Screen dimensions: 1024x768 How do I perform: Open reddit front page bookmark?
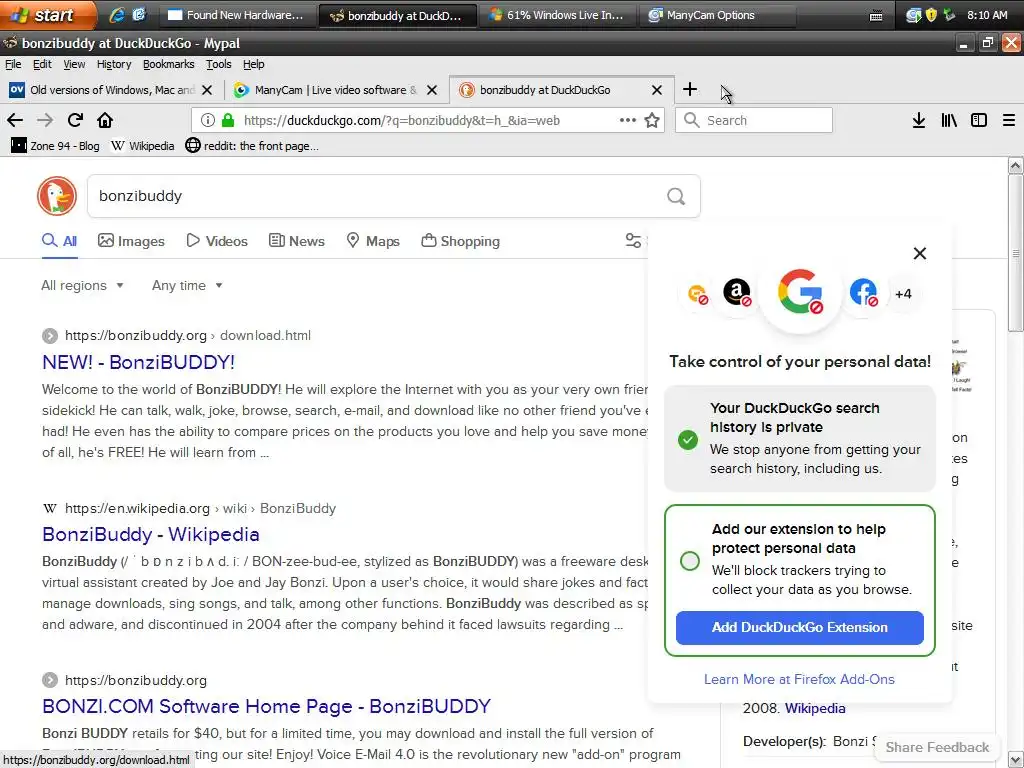click(x=252, y=146)
